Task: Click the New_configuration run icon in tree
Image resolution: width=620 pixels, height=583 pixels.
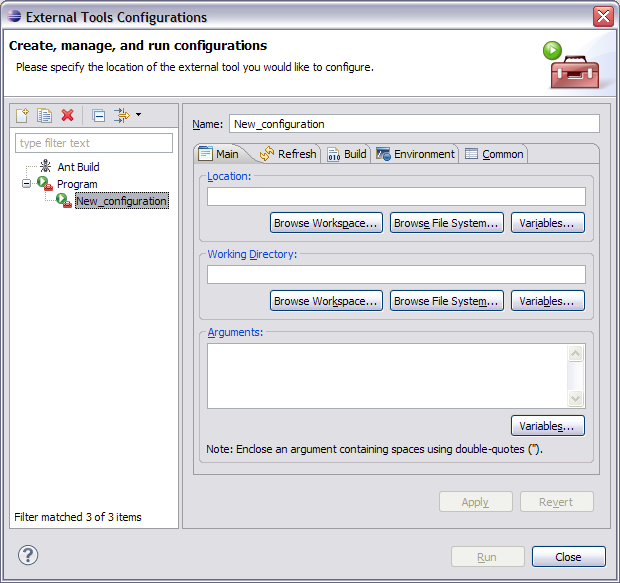Action: 64,200
